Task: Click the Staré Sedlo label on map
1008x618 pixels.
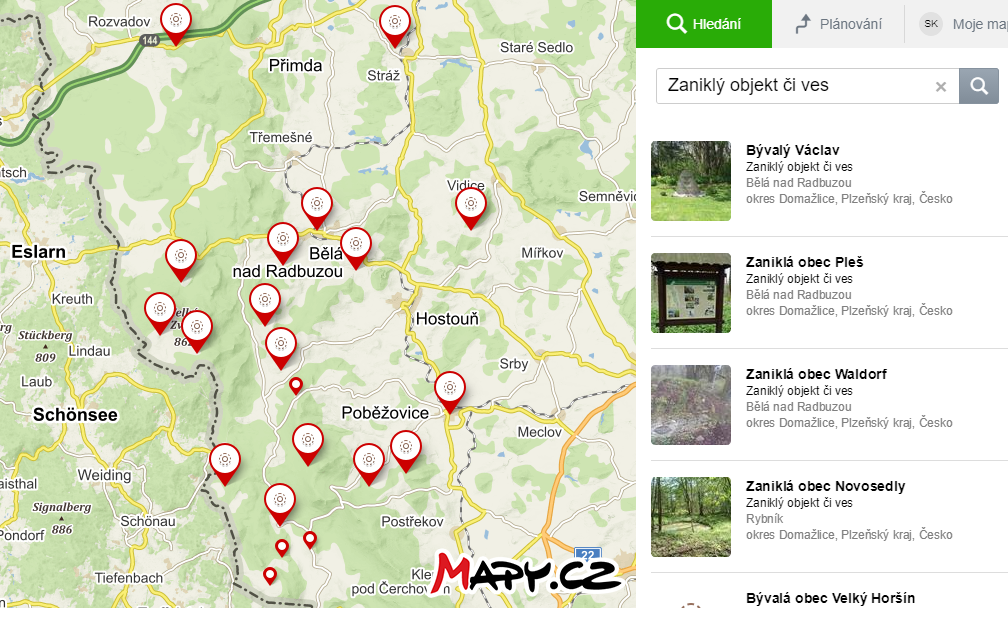Action: (536, 48)
